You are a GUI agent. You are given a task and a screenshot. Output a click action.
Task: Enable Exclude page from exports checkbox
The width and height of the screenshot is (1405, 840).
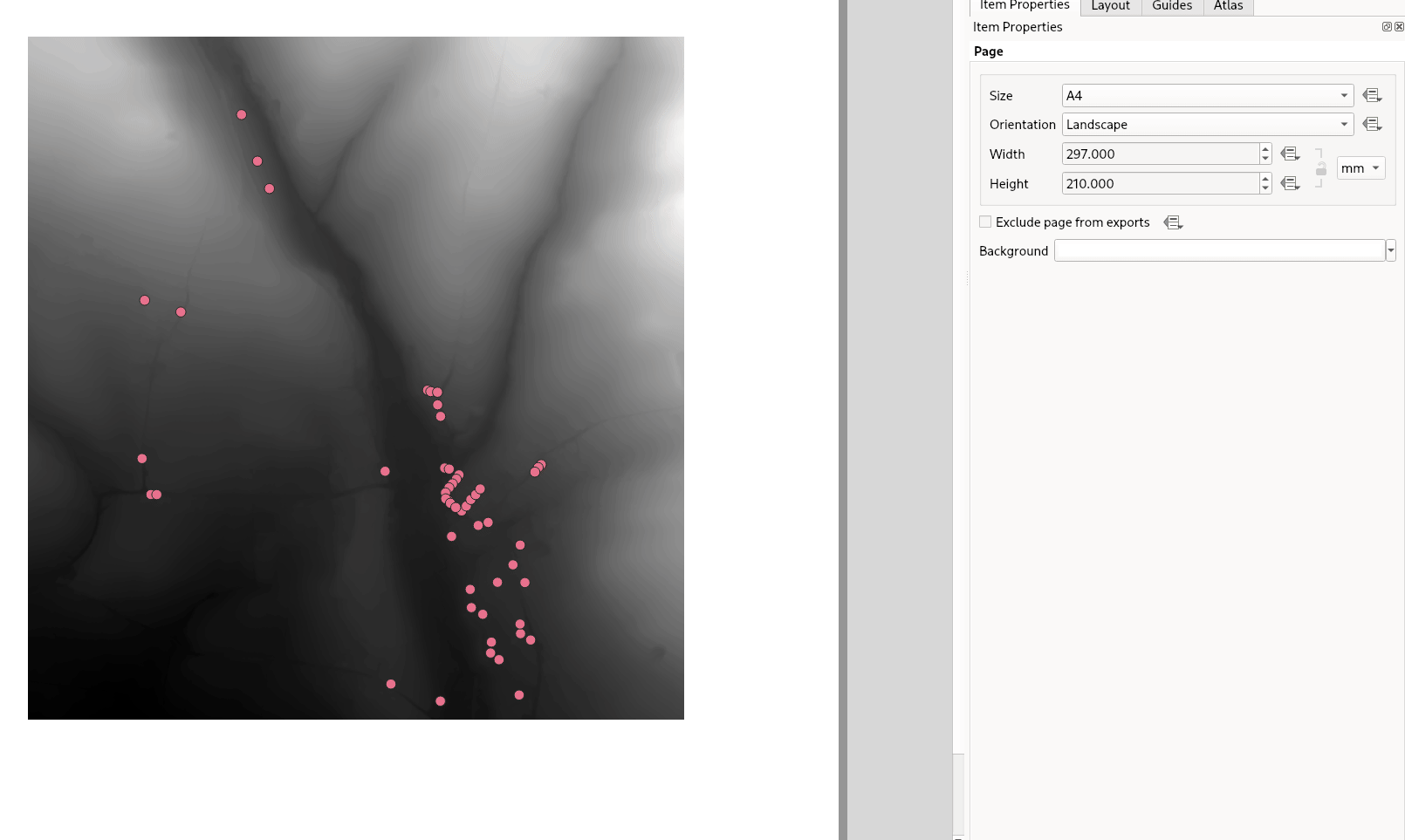[985, 222]
